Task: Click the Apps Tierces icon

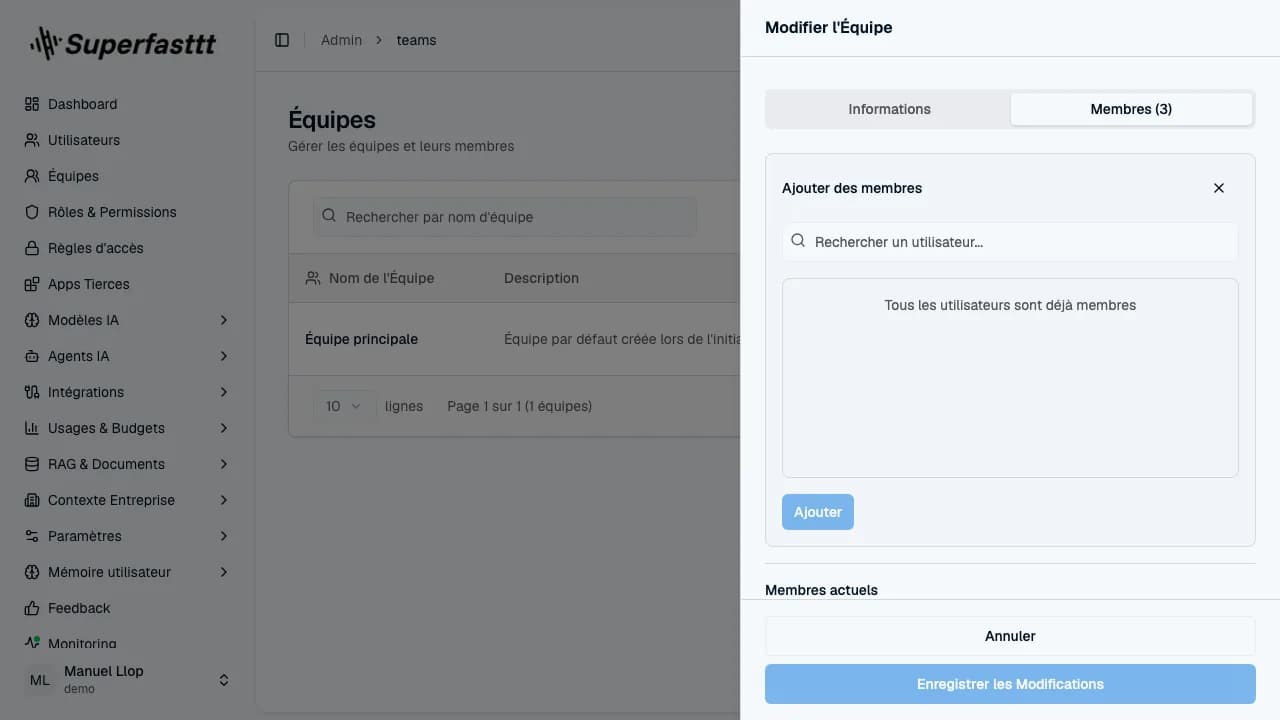Action: coord(32,284)
